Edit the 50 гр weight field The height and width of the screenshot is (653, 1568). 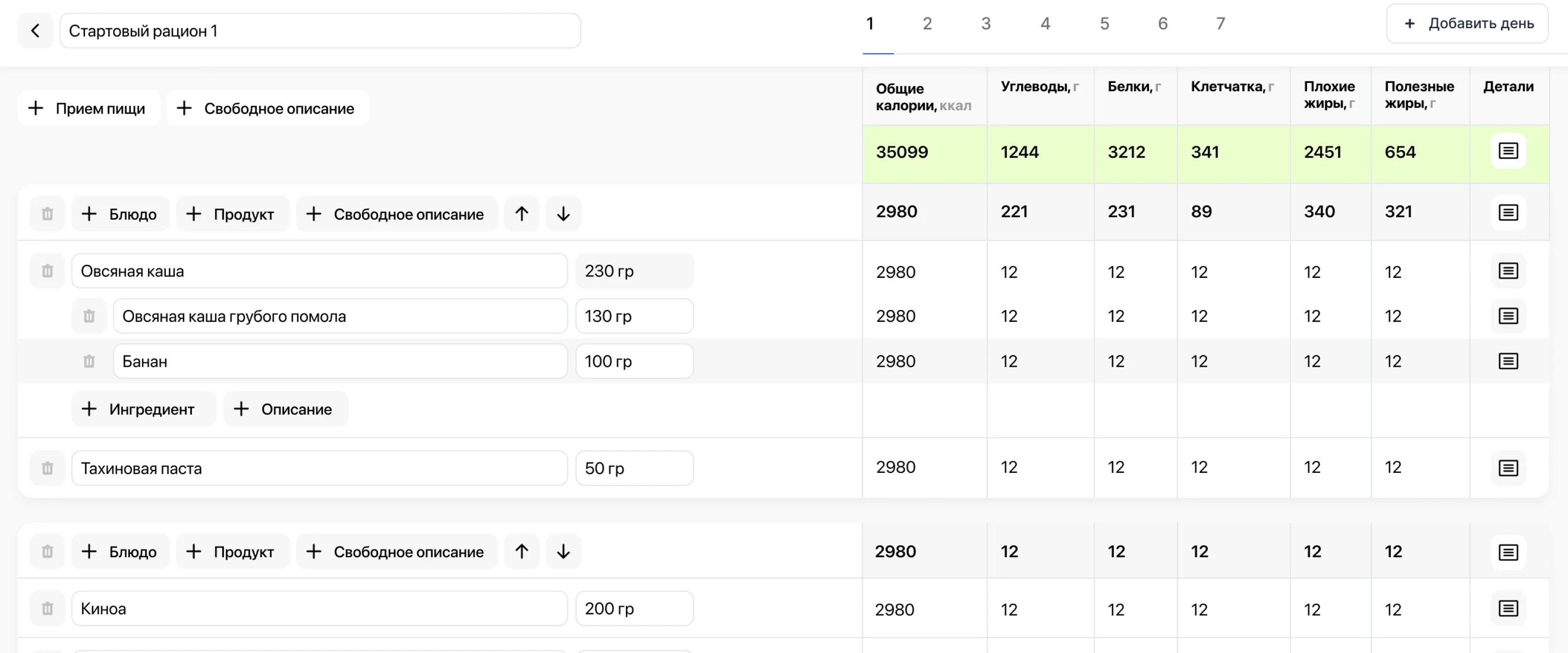click(x=634, y=468)
